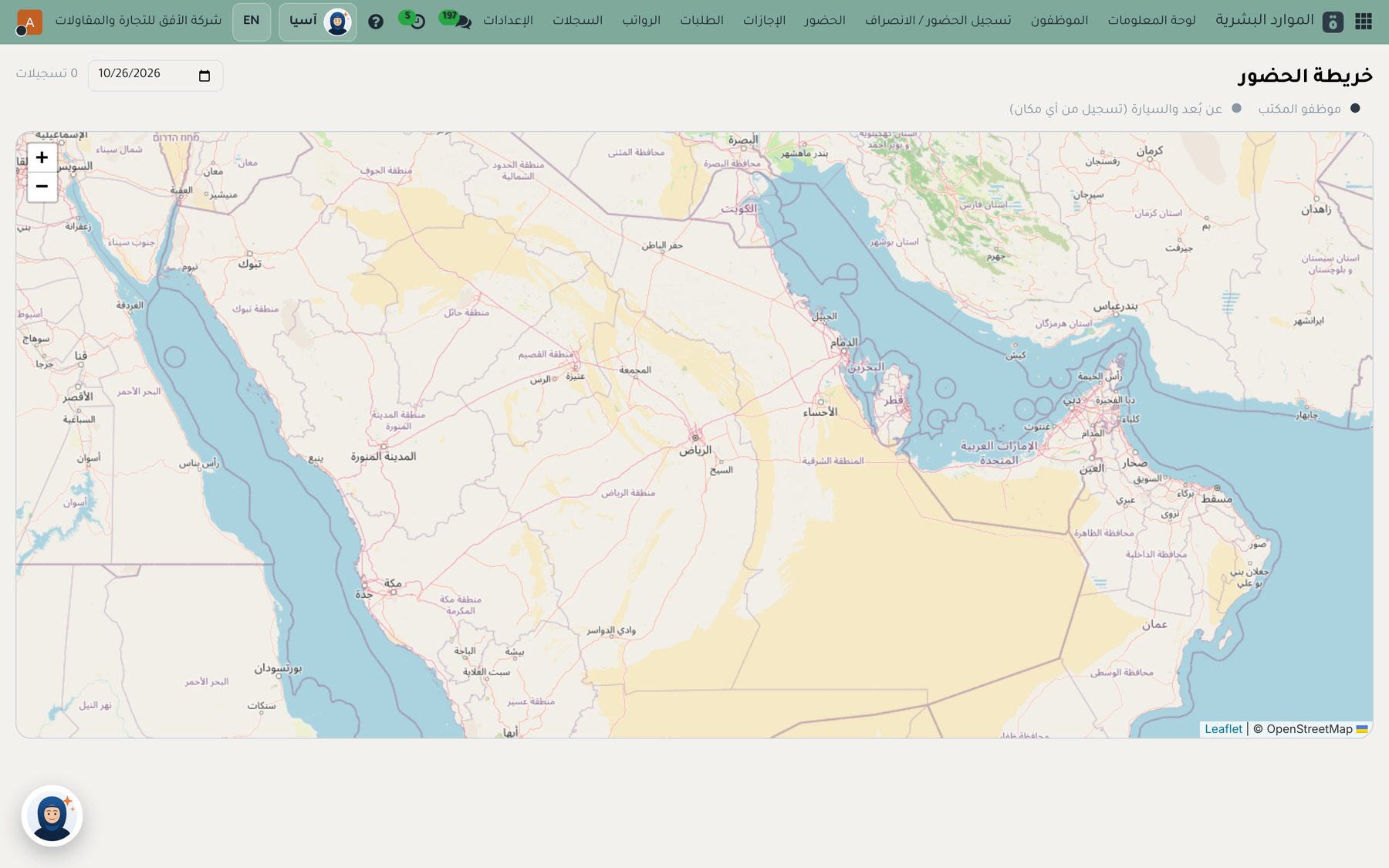Click the dark موظفو المكتب legend dot
This screenshot has width=1389, height=868.
(1355, 109)
